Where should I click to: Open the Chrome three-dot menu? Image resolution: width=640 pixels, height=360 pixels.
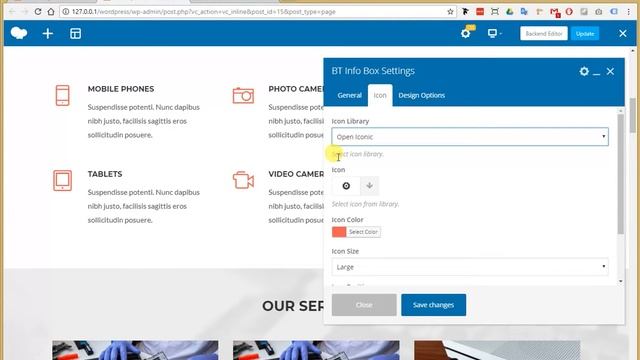click(629, 12)
